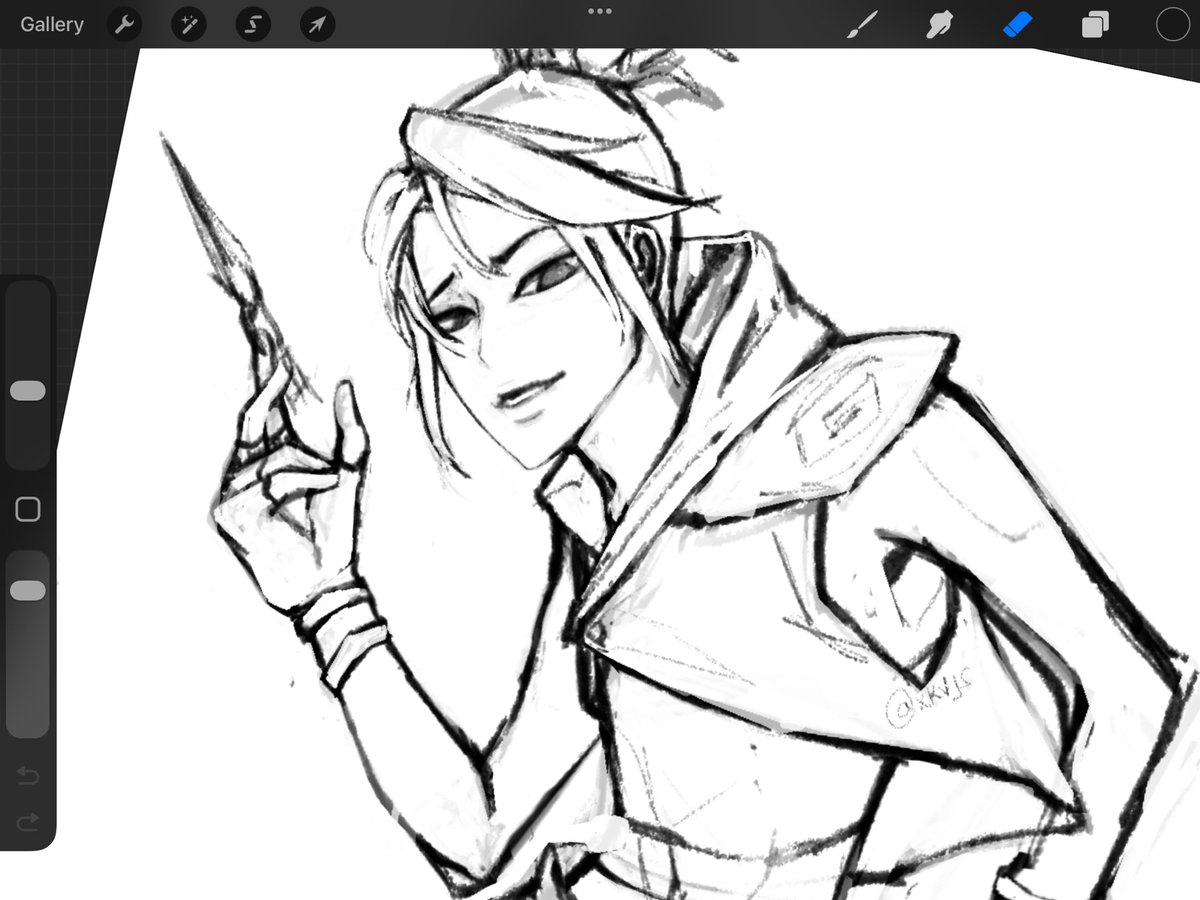Redo the last undone stroke
This screenshot has height=900, width=1200.
click(x=28, y=822)
